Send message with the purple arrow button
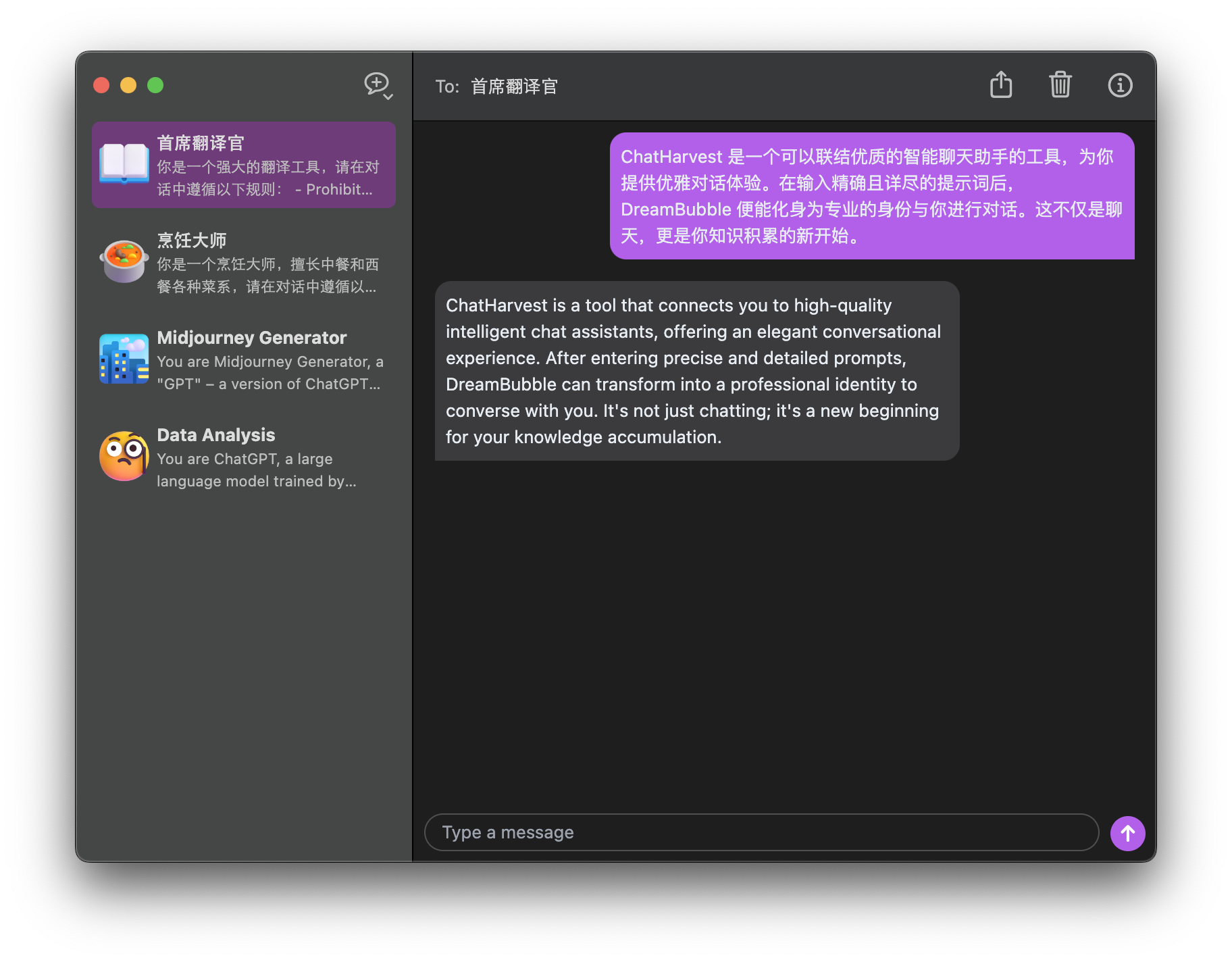The height and width of the screenshot is (962, 1232). [1127, 833]
